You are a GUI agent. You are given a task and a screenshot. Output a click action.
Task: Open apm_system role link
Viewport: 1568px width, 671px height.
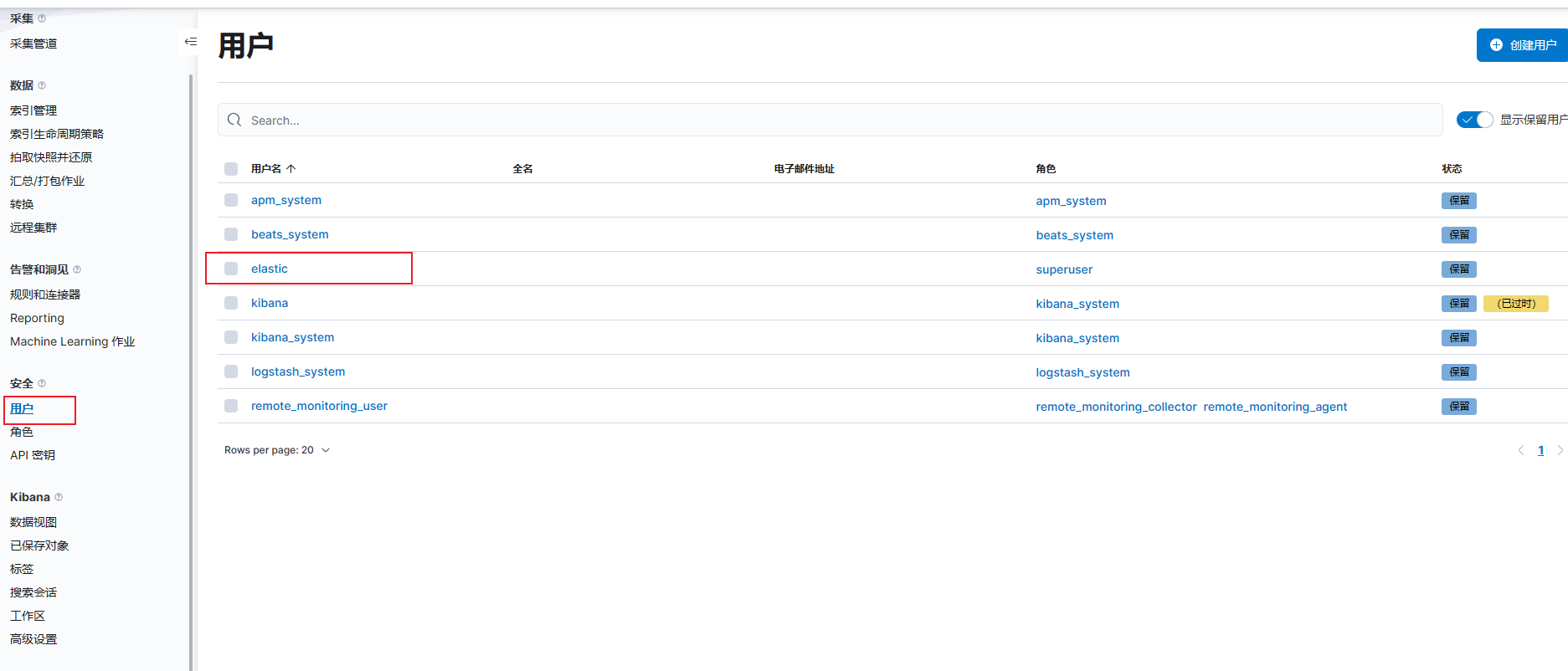(x=1071, y=201)
